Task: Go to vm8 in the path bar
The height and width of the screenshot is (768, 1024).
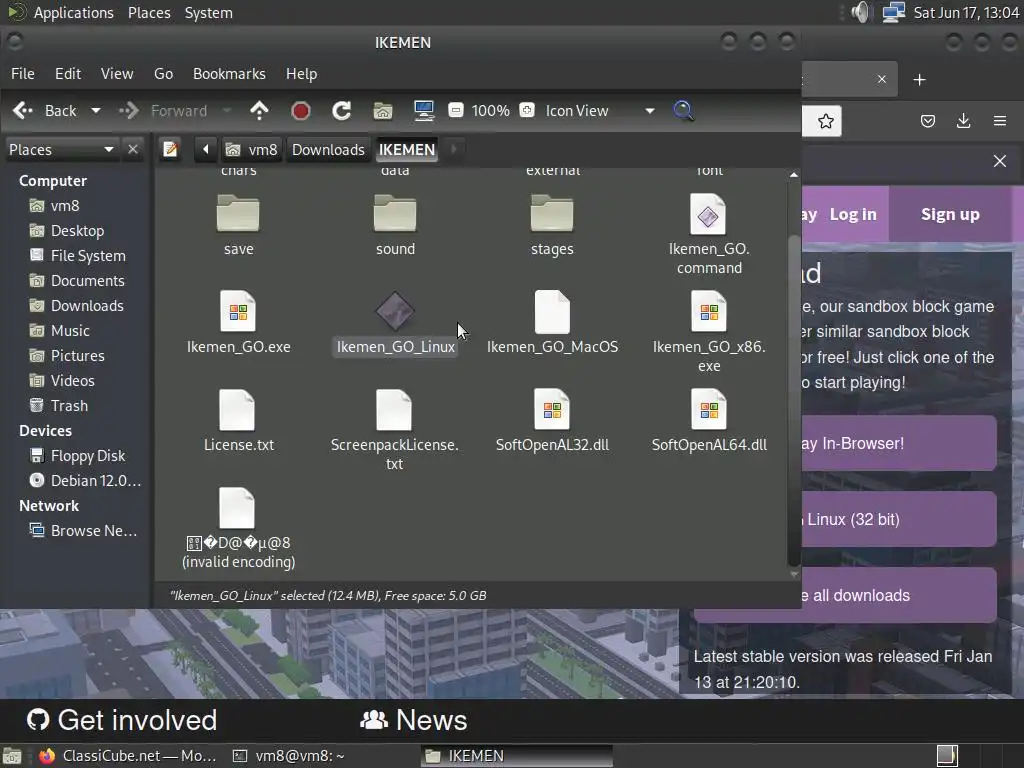Action: 252,150
